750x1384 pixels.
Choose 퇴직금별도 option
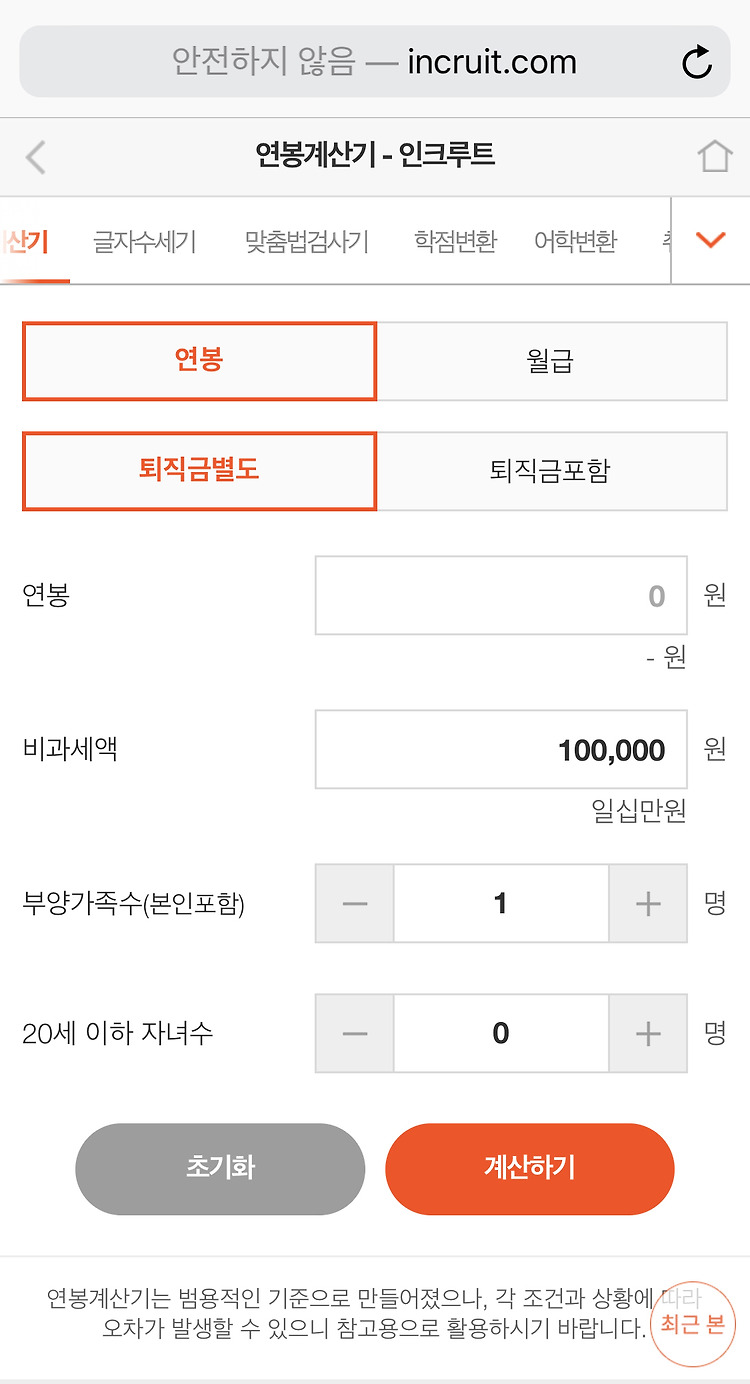pos(199,471)
